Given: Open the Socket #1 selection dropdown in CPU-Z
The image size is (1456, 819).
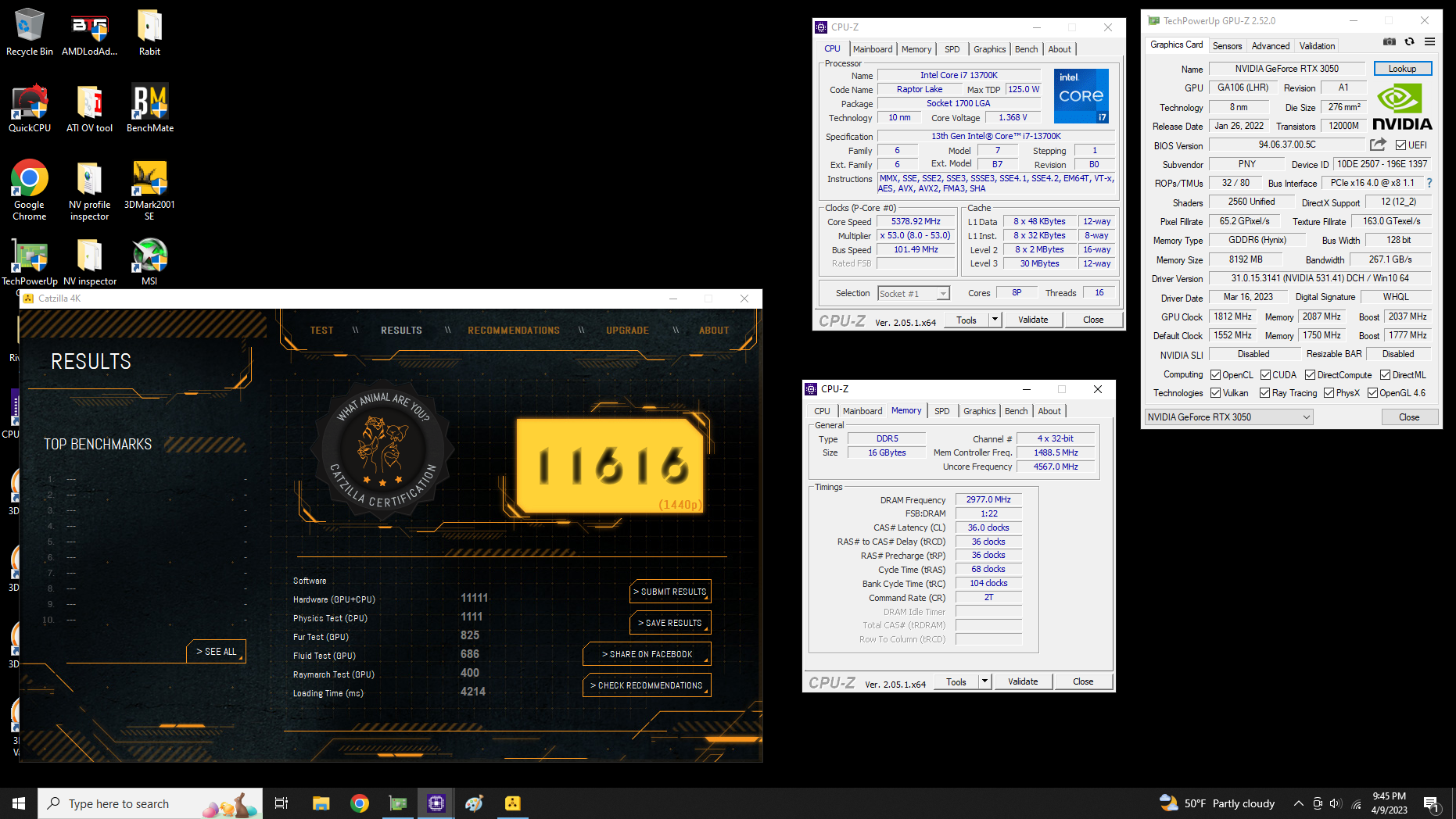Looking at the screenshot, I should pos(913,294).
